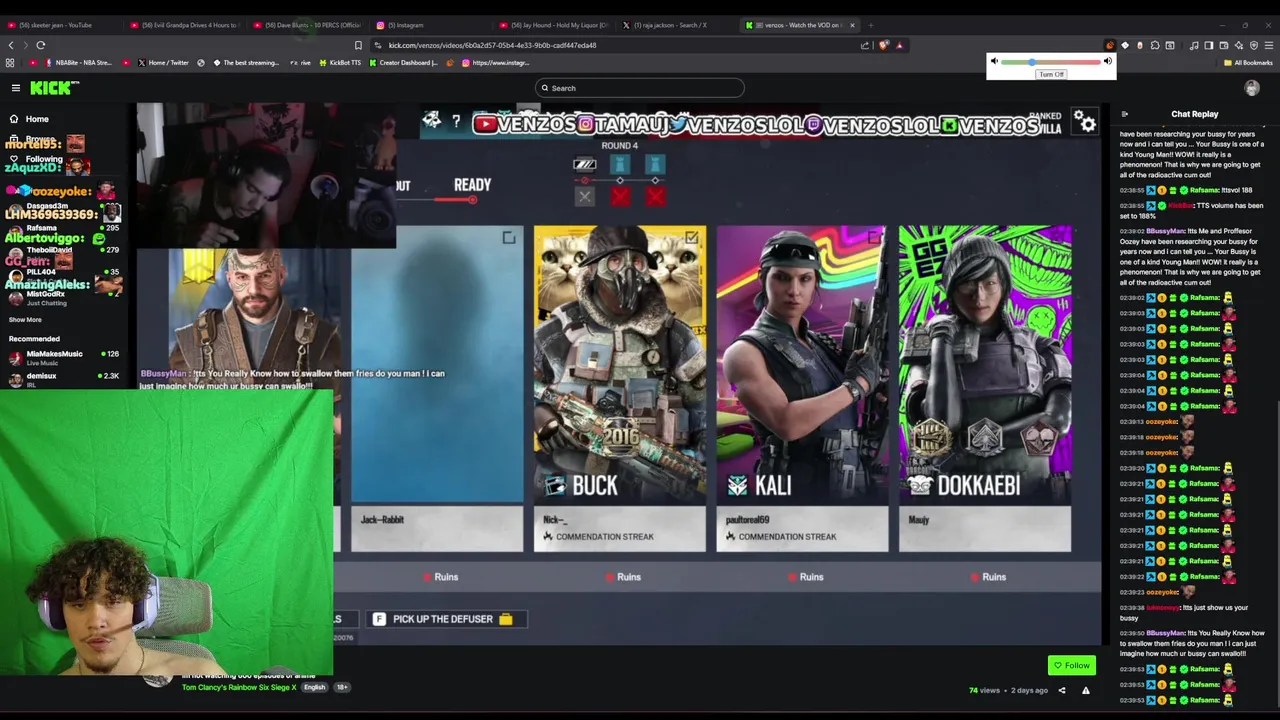Click the Brave Rewards triangle icon
The width and height of the screenshot is (1280, 720).
tap(899, 45)
